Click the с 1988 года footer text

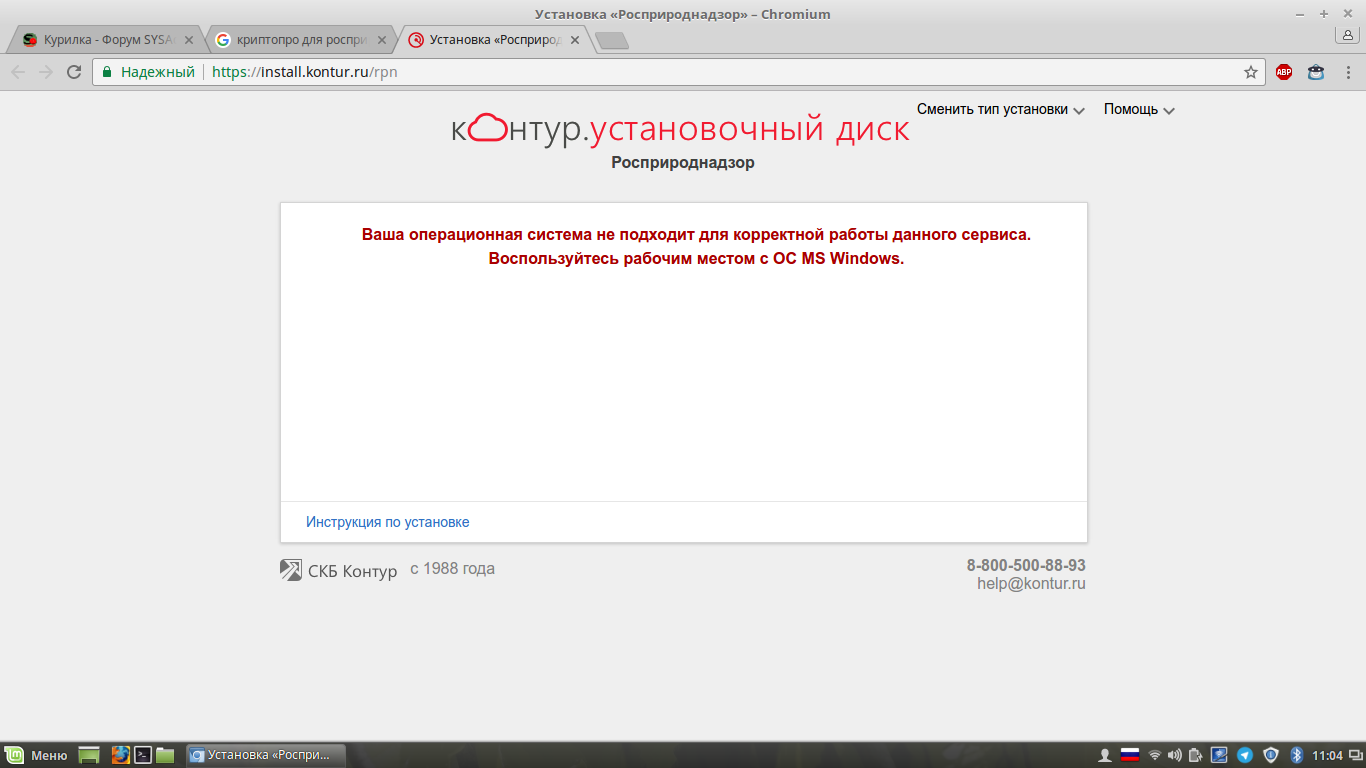[x=452, y=569]
